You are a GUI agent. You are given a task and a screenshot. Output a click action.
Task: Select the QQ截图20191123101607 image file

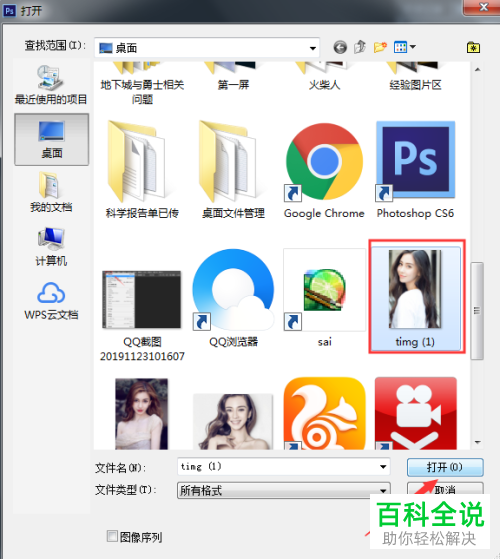point(142,316)
